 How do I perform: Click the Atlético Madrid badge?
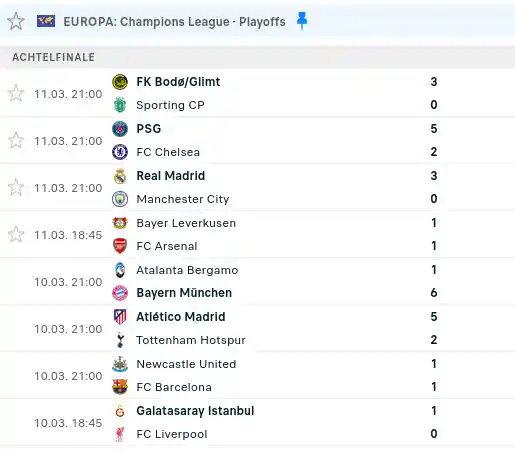[x=120, y=317]
